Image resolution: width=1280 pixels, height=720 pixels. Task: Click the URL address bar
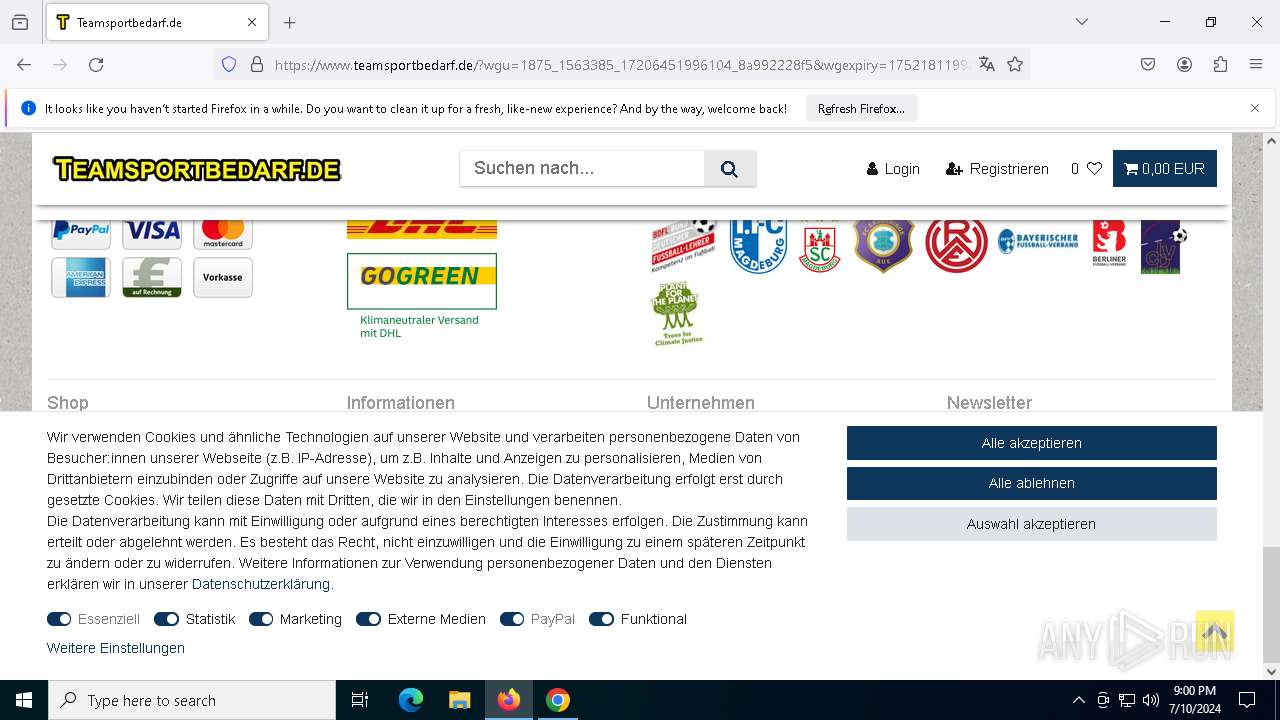(x=620, y=65)
